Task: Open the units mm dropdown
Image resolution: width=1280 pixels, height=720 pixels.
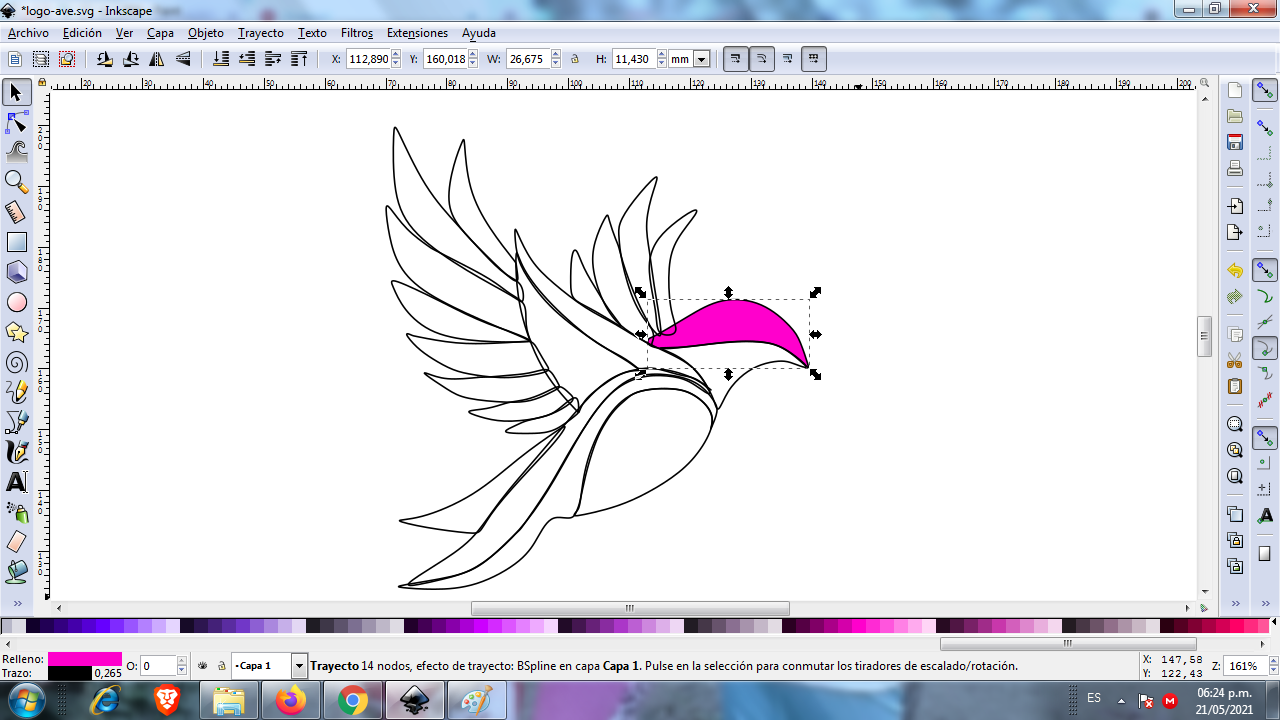Action: tap(702, 59)
